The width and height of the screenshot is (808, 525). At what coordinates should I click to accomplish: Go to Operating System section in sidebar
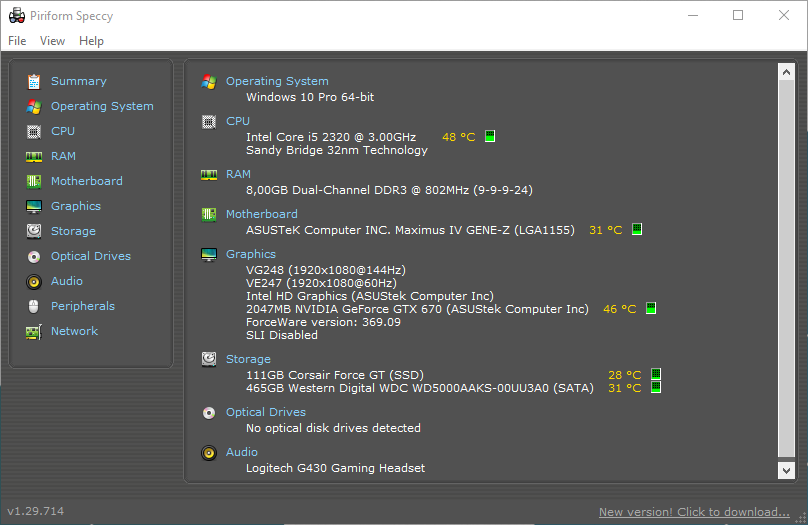[x=102, y=106]
